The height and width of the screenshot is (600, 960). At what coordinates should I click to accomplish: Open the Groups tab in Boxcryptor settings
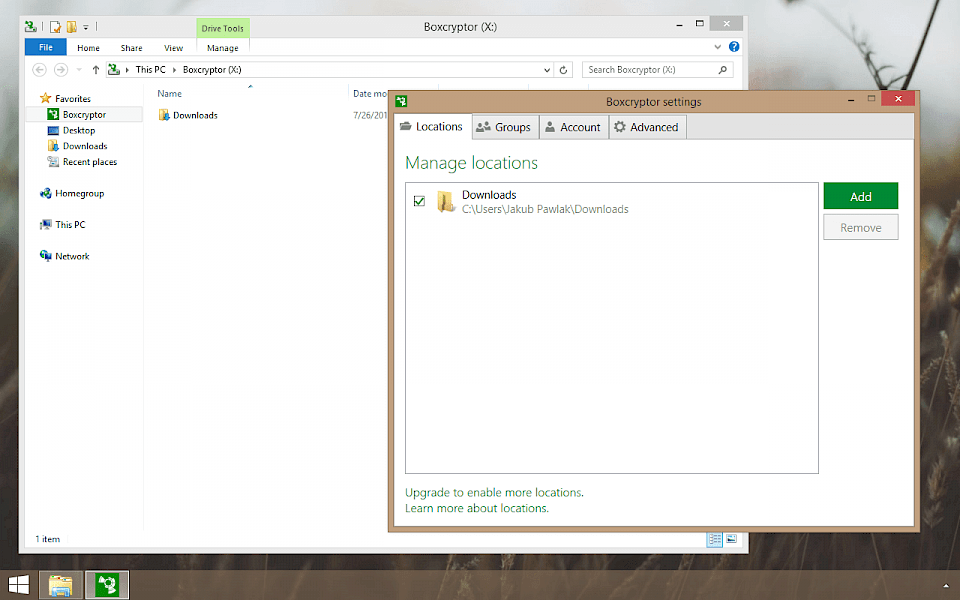pos(505,127)
